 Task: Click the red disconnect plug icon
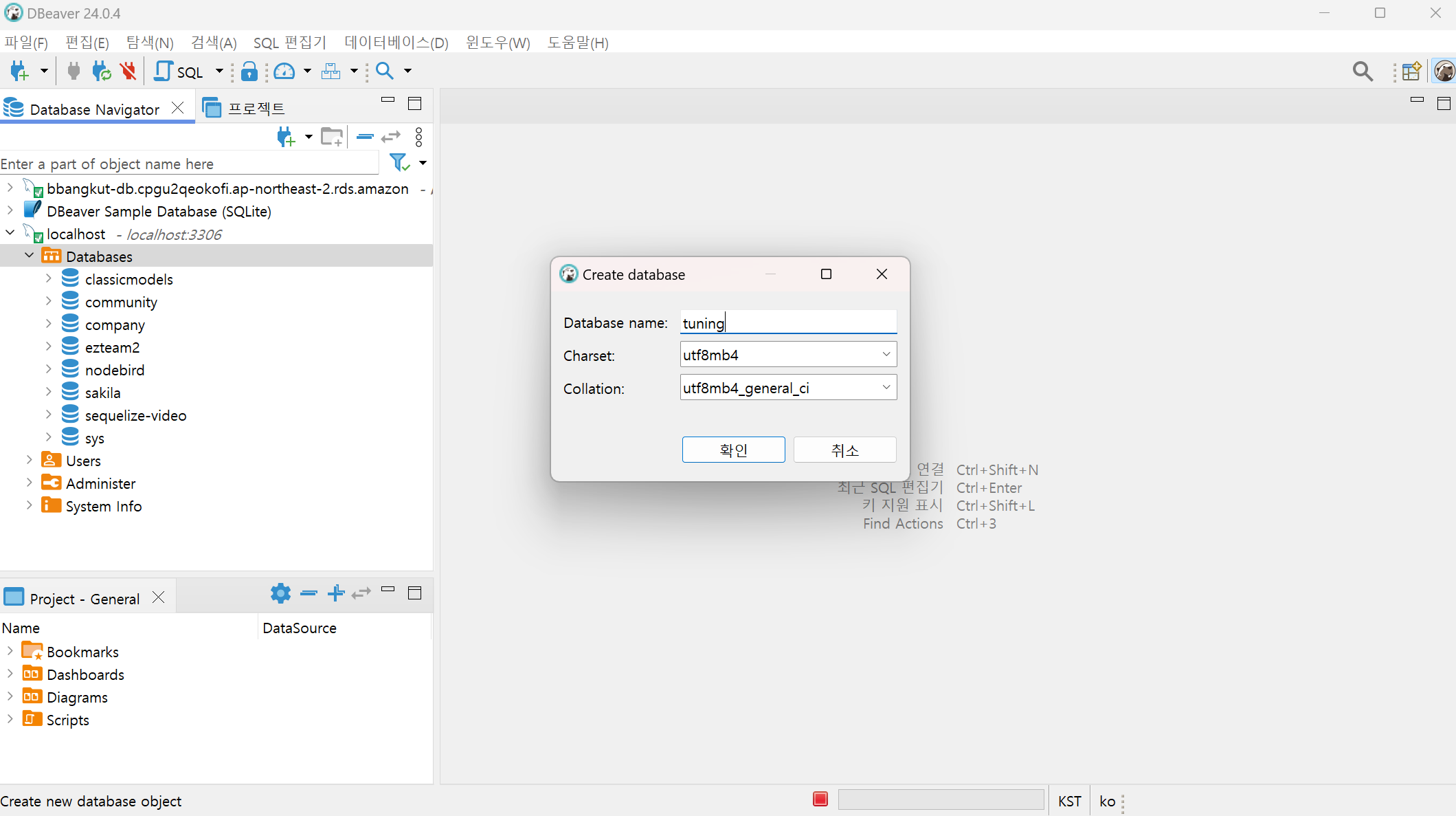[128, 71]
